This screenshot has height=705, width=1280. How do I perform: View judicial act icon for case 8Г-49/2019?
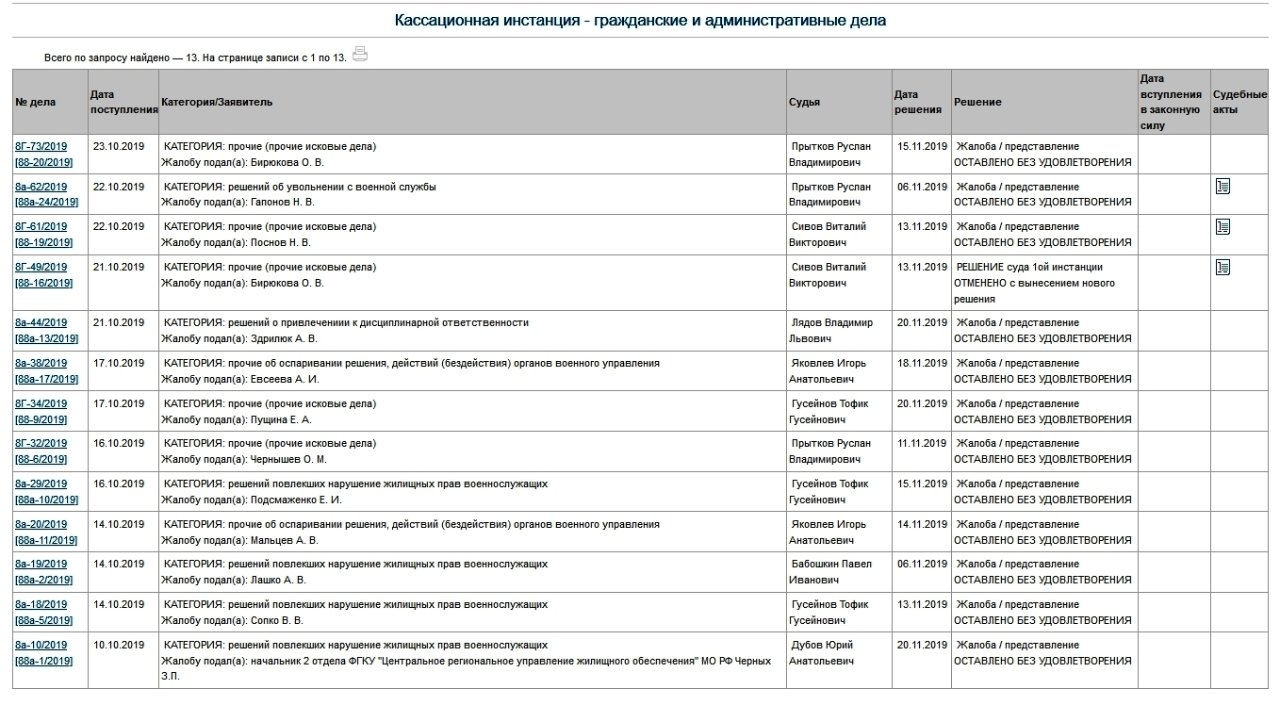1222,267
